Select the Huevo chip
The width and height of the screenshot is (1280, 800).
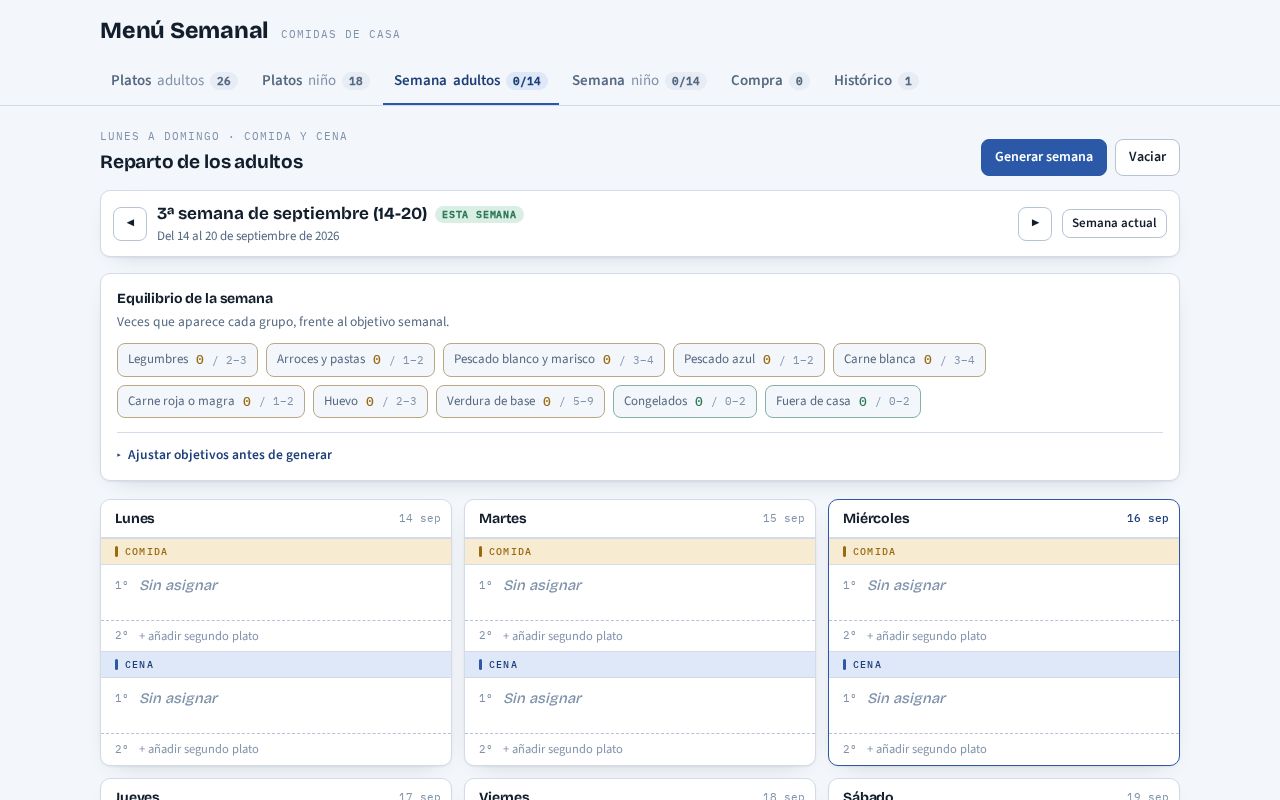(x=370, y=402)
